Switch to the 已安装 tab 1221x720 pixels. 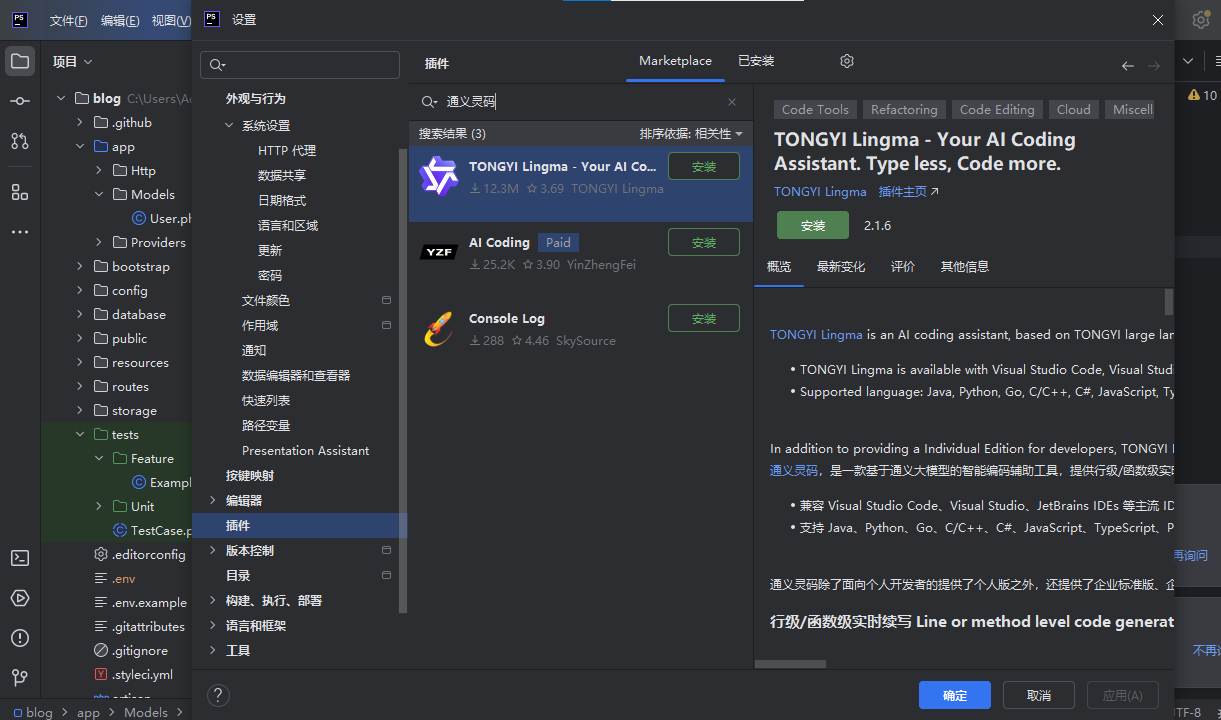756,61
